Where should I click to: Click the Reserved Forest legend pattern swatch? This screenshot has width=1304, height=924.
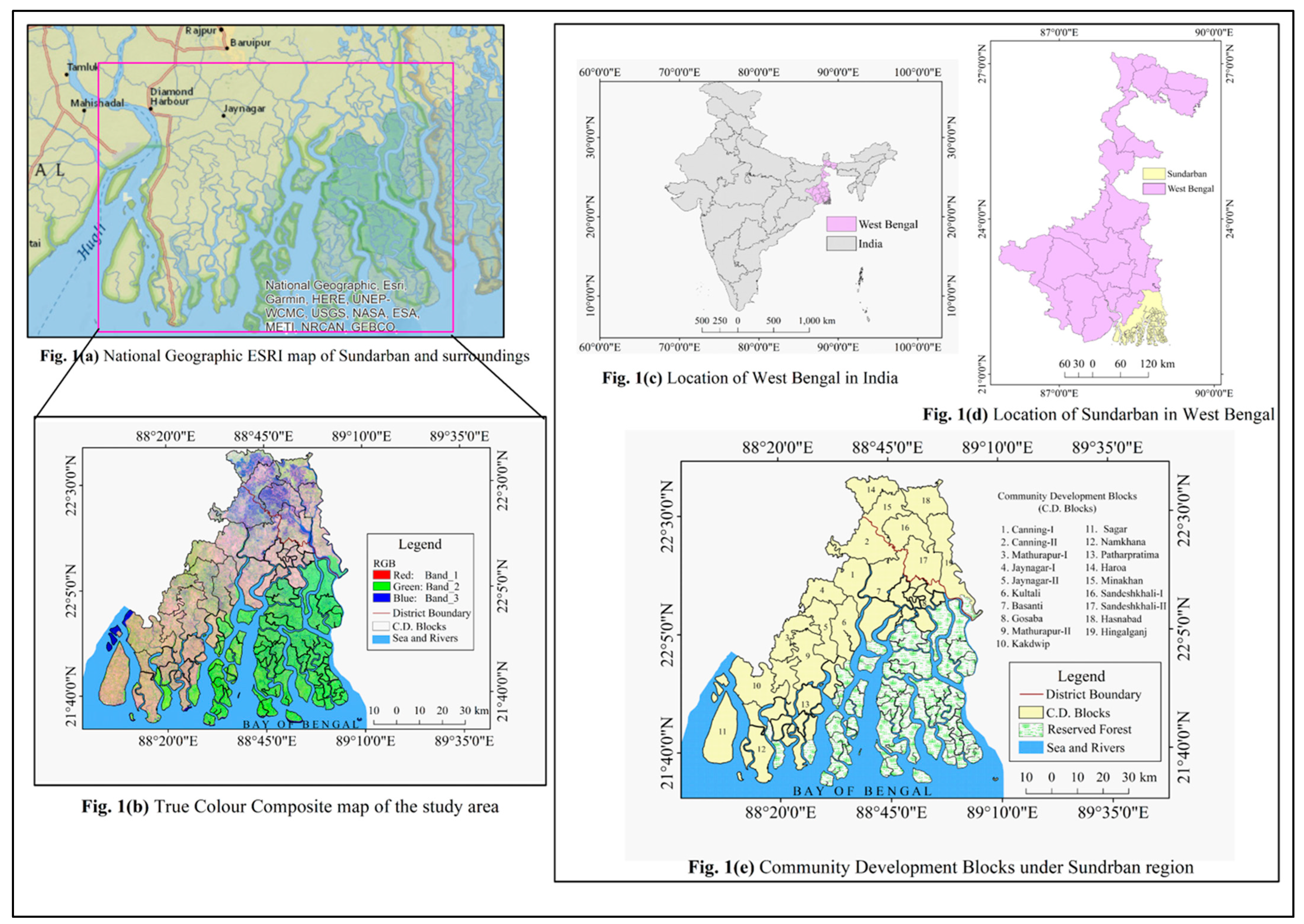click(x=1031, y=730)
